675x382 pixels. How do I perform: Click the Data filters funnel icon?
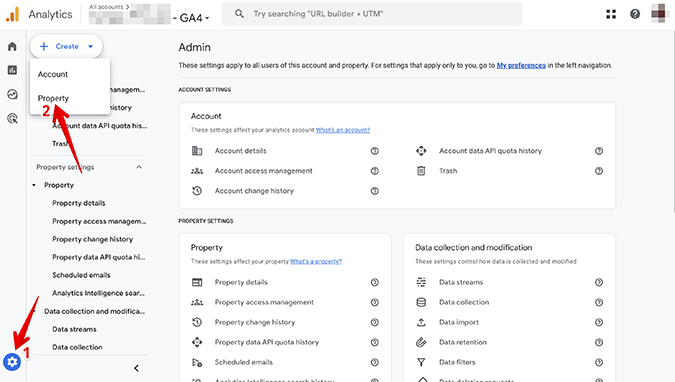pyautogui.click(x=421, y=362)
